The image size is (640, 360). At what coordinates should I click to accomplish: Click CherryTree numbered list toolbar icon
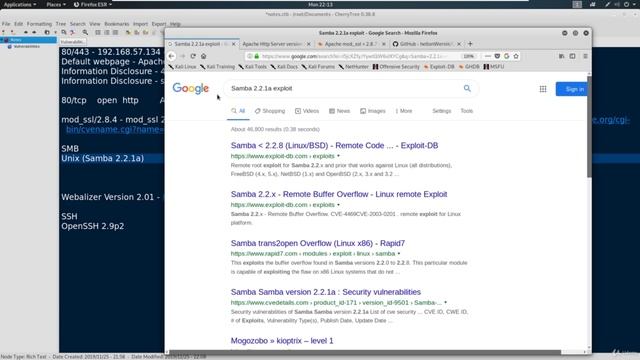pos(107,32)
